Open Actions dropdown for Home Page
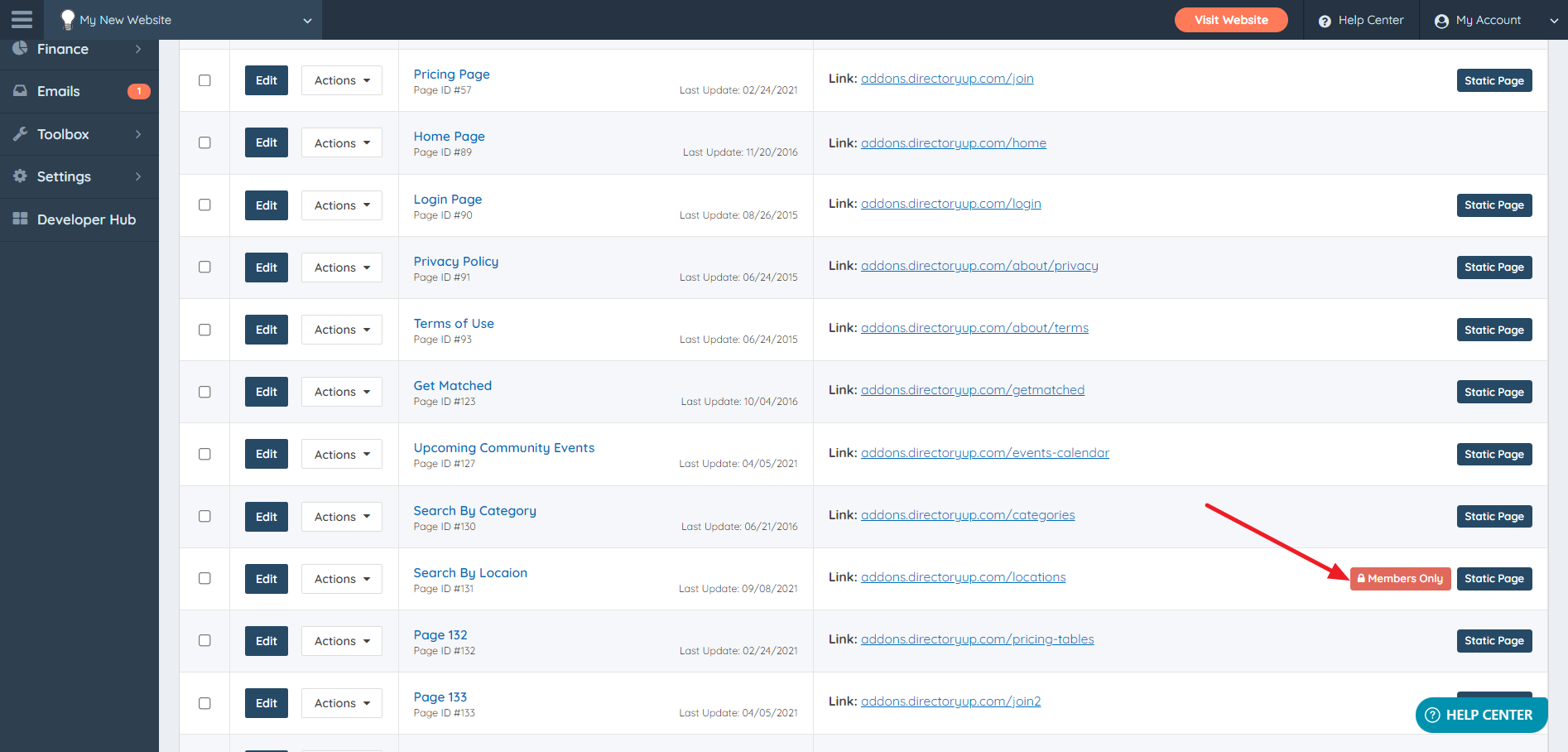 [342, 142]
